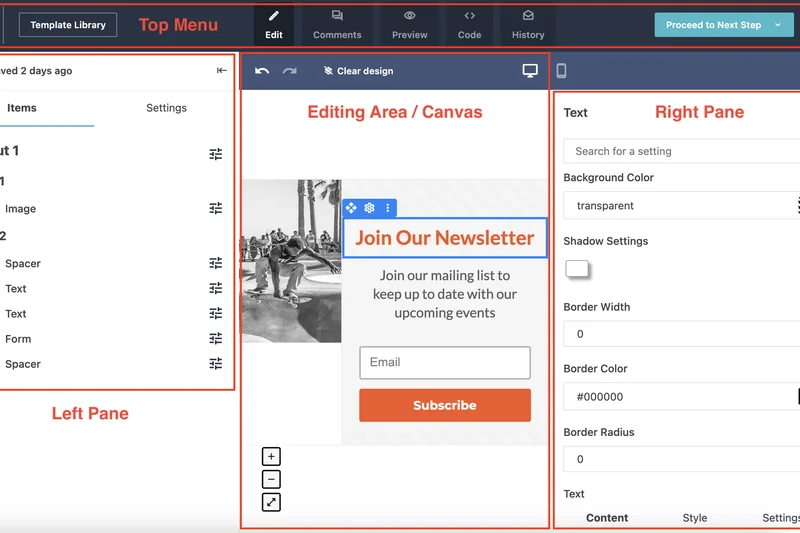Switch to the Settings tab in left pane
This screenshot has height=533, width=800.
point(166,108)
